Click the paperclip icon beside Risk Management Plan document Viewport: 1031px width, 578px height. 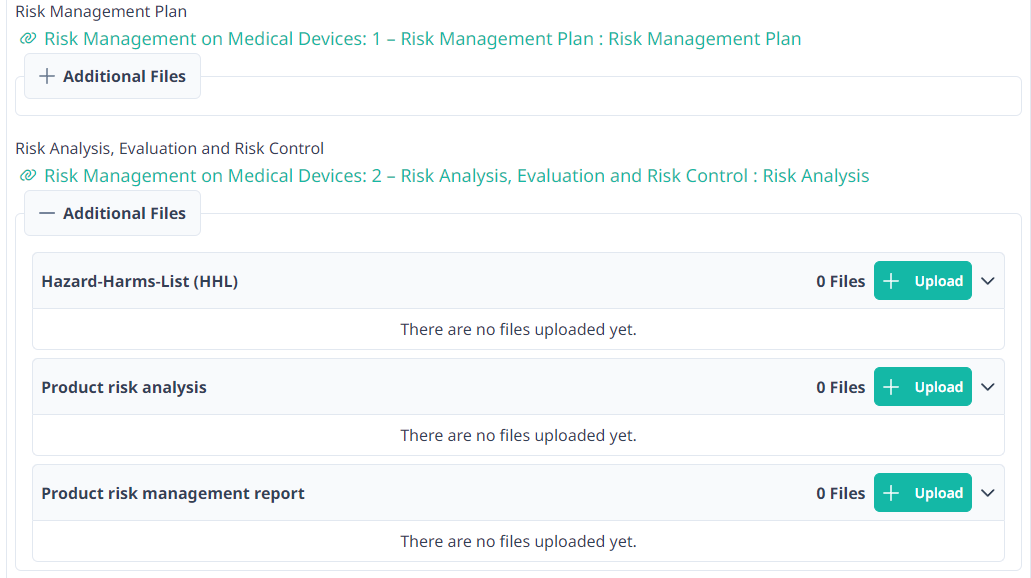point(29,38)
